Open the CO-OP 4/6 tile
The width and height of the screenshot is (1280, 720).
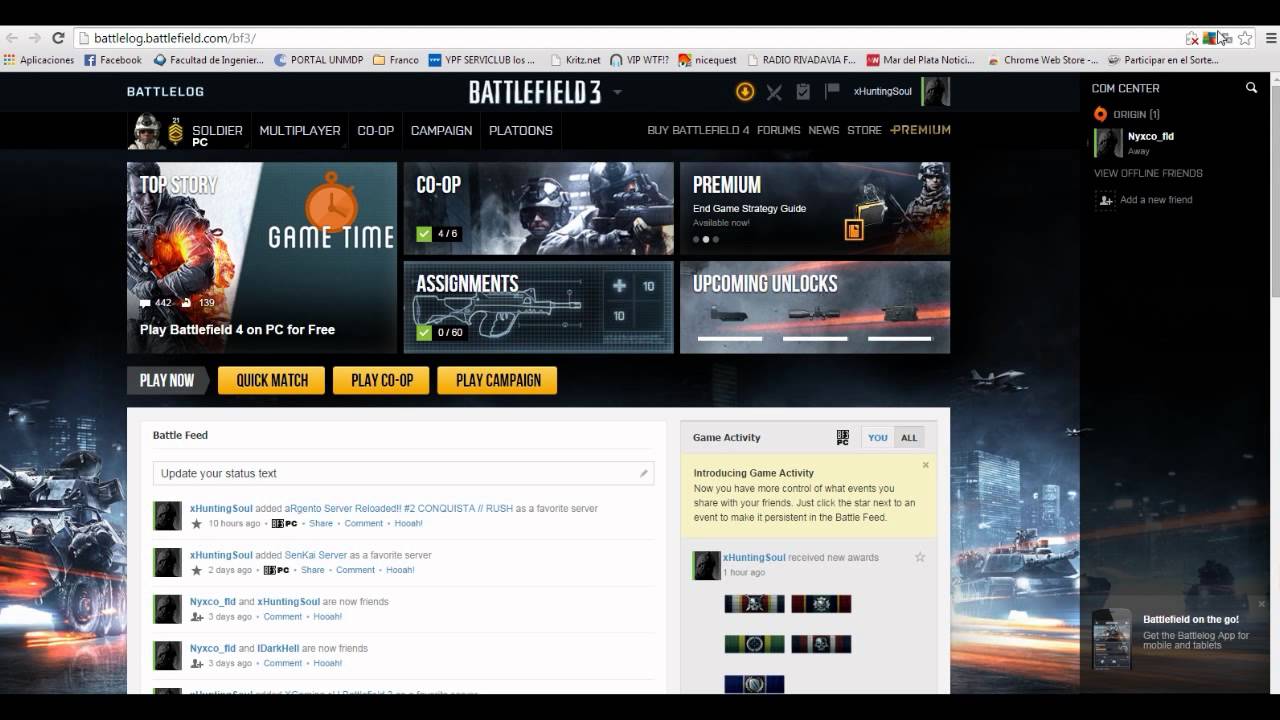[x=538, y=208]
